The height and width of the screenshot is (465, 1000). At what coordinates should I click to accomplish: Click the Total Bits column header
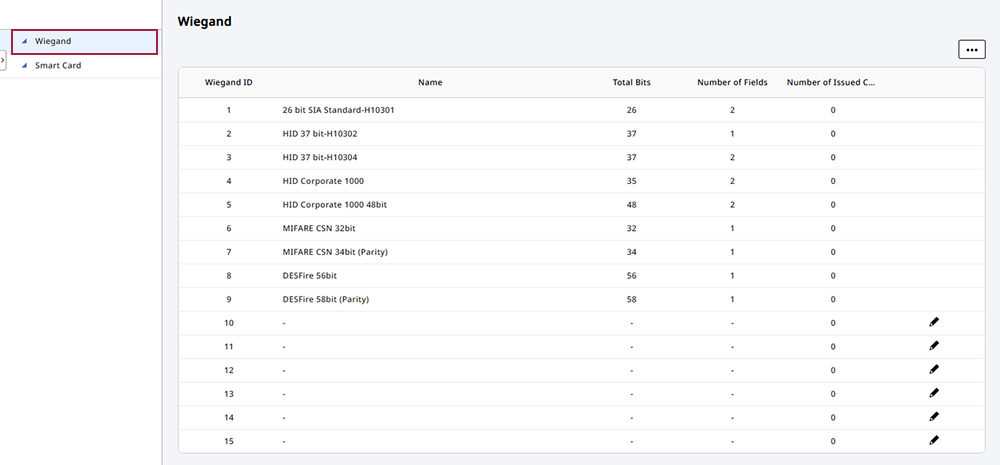click(x=631, y=82)
